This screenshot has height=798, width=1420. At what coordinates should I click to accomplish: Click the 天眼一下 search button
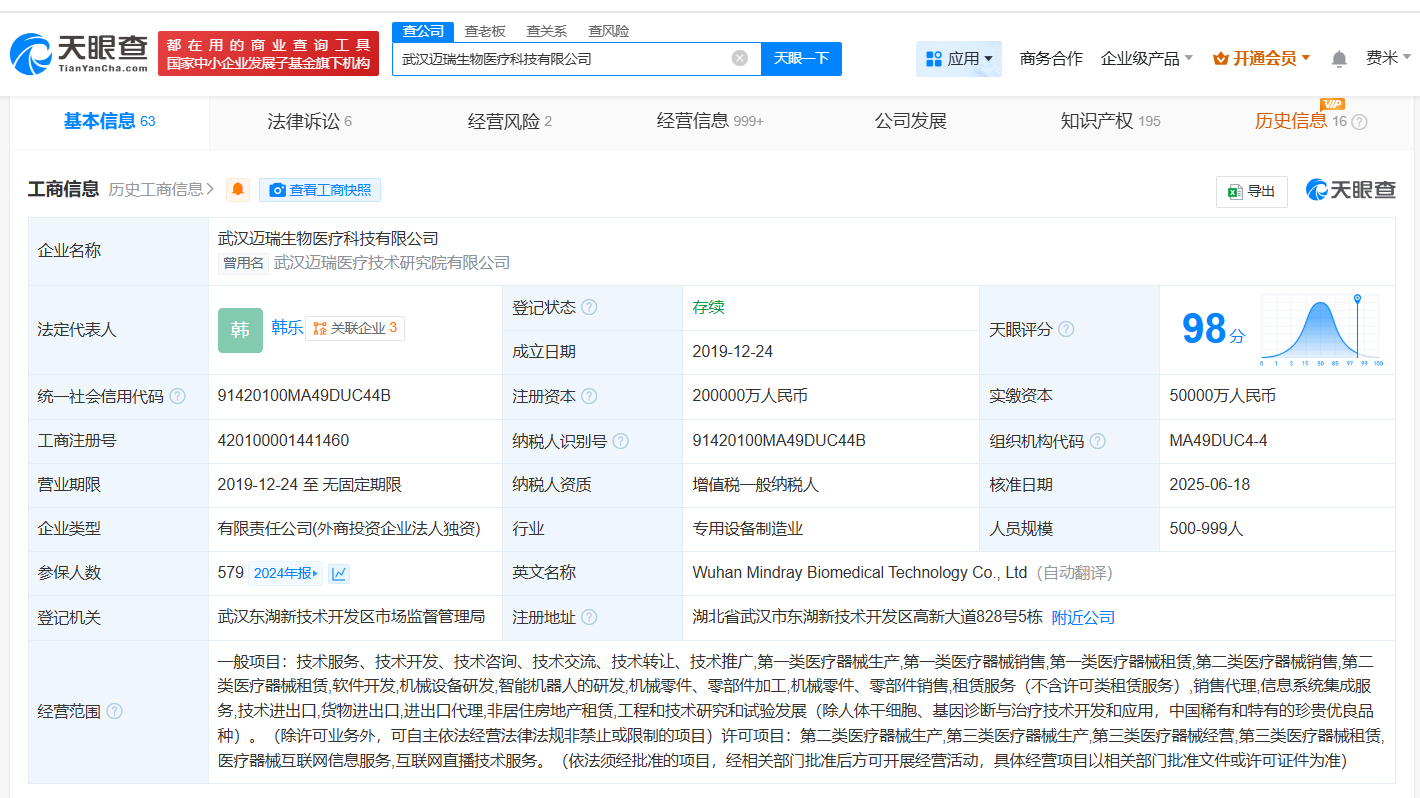[x=801, y=58]
